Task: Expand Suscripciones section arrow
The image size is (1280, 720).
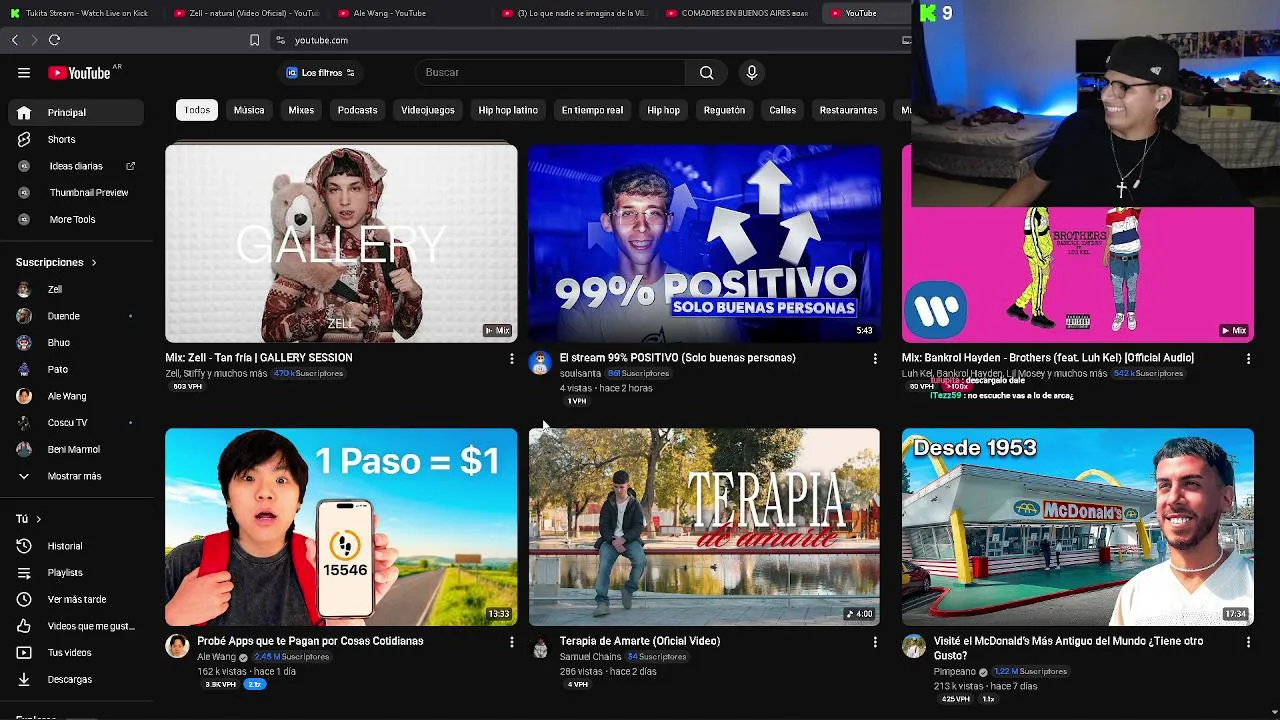Action: click(x=94, y=262)
